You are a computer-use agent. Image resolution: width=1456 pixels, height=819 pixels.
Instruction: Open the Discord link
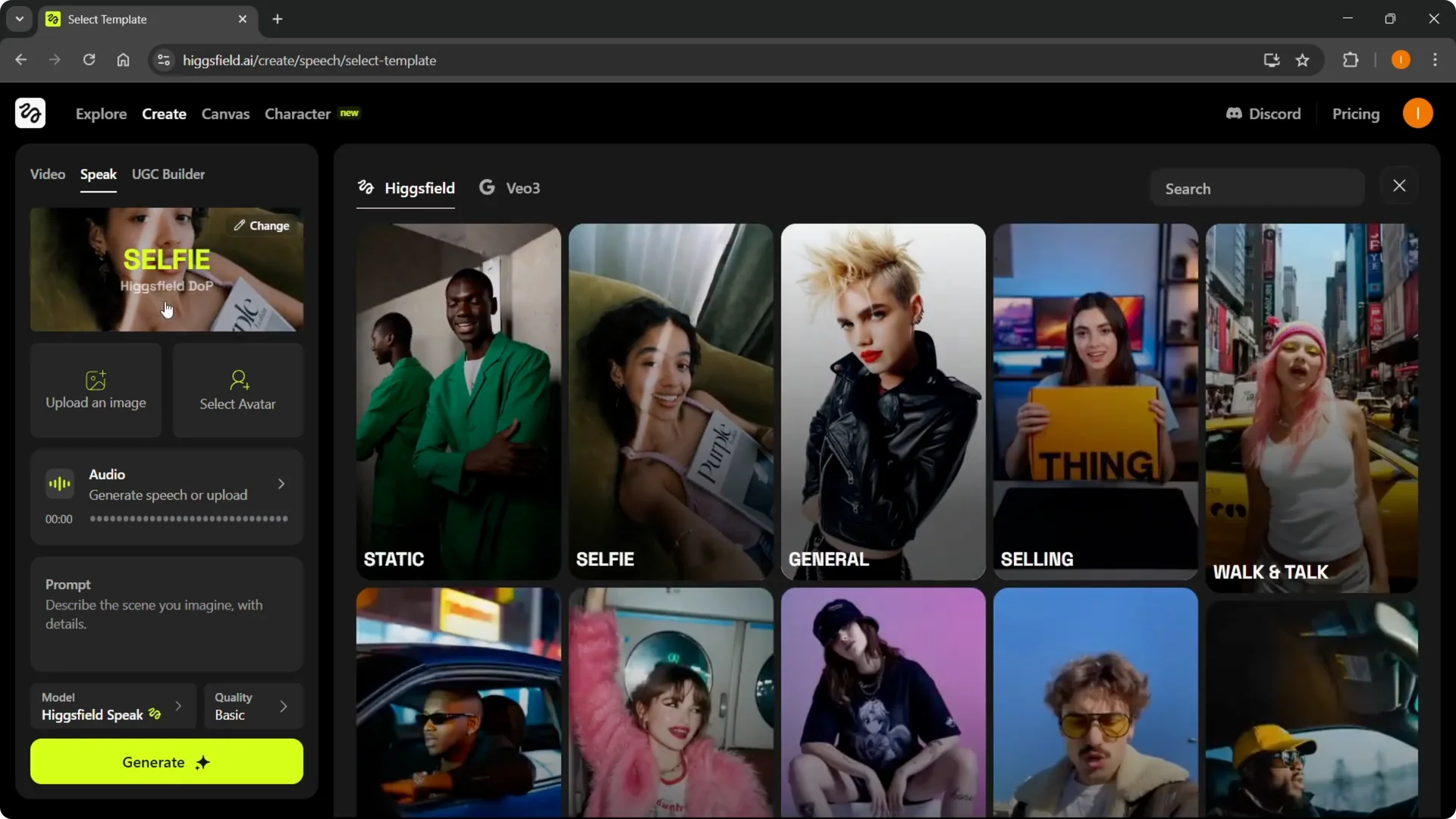coord(1263,114)
